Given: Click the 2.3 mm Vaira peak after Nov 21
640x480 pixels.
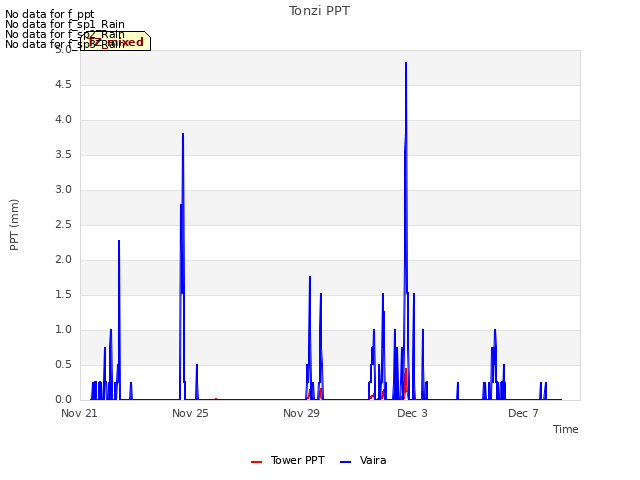Looking at the screenshot, I should click(119, 241).
